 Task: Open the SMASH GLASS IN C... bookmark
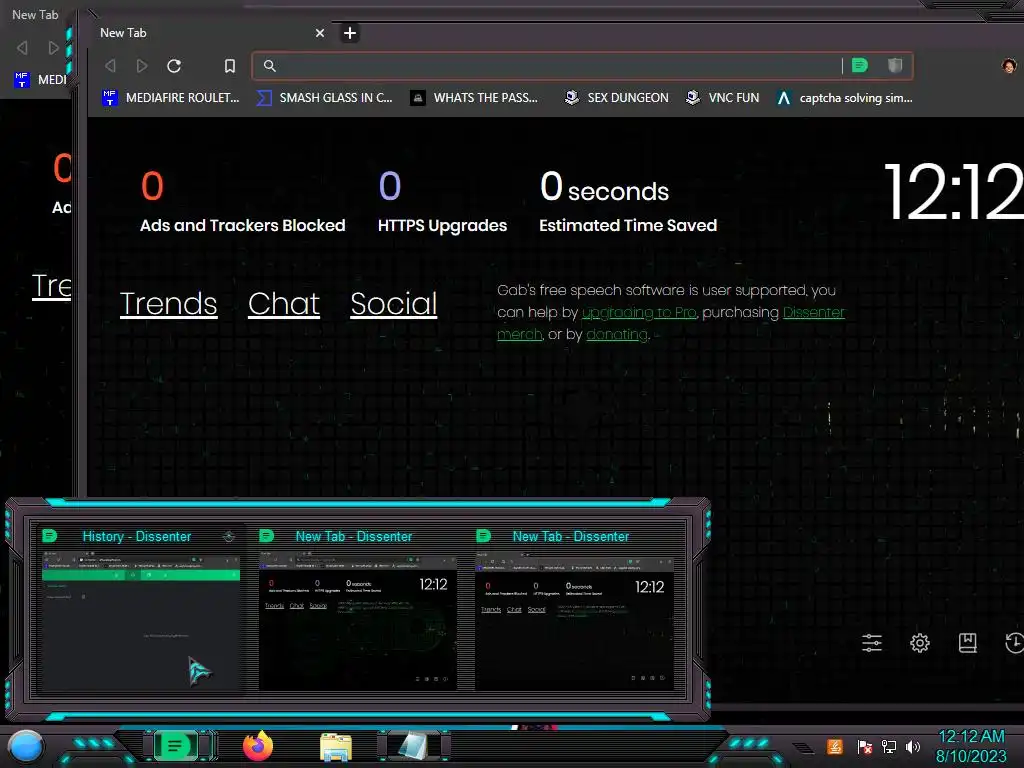325,98
